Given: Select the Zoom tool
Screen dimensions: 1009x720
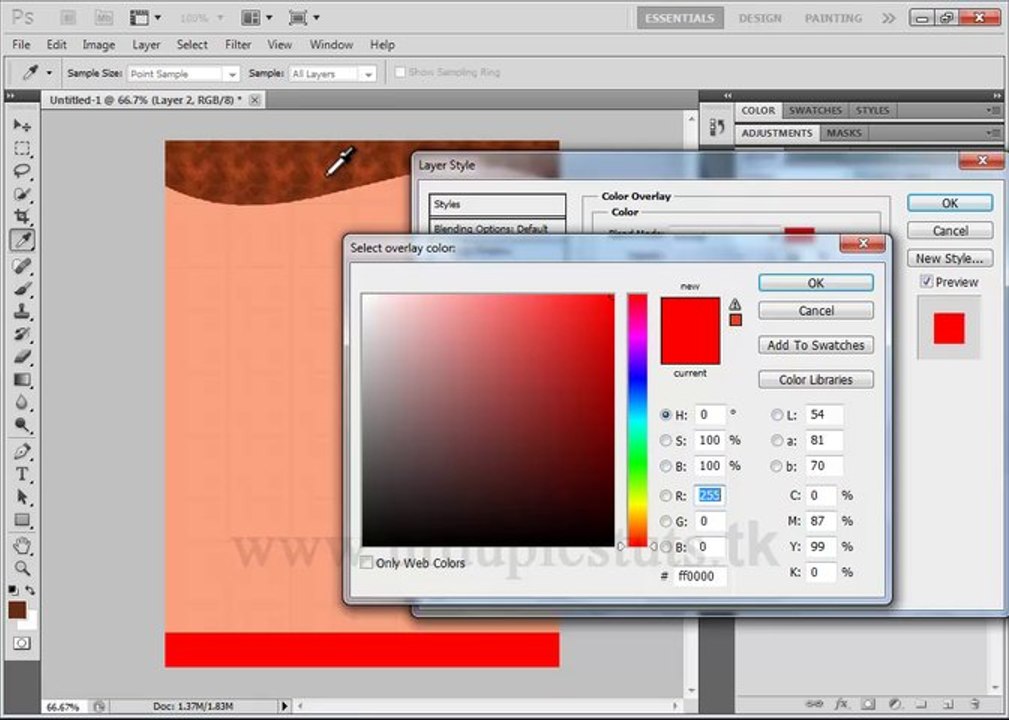Looking at the screenshot, I should 22,568.
